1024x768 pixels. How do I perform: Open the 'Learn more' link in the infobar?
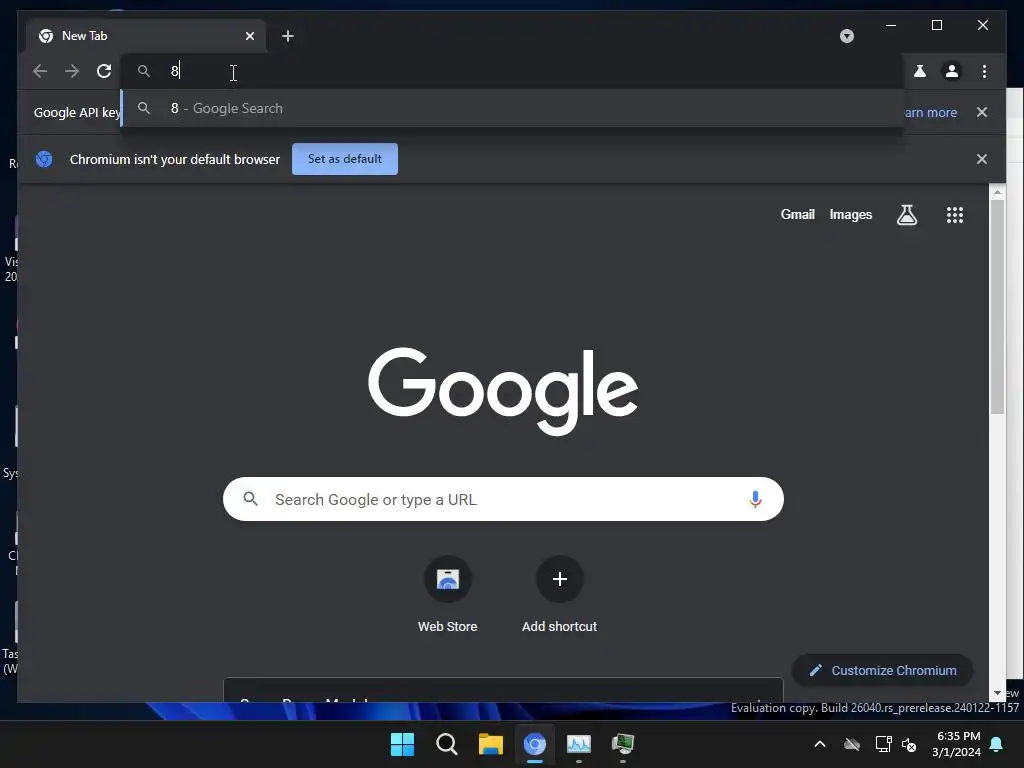point(930,112)
